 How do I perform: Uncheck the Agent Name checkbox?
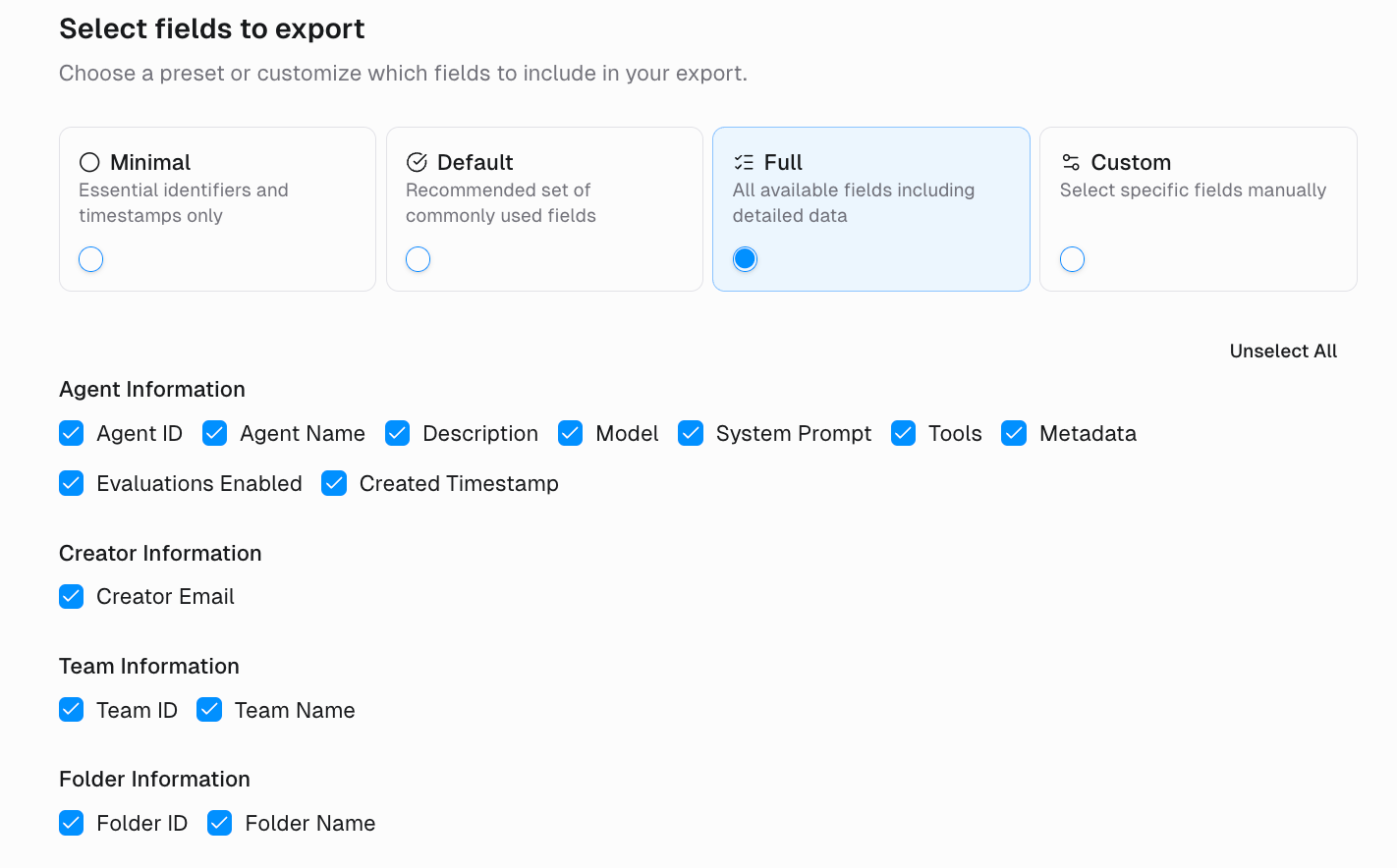pos(215,433)
